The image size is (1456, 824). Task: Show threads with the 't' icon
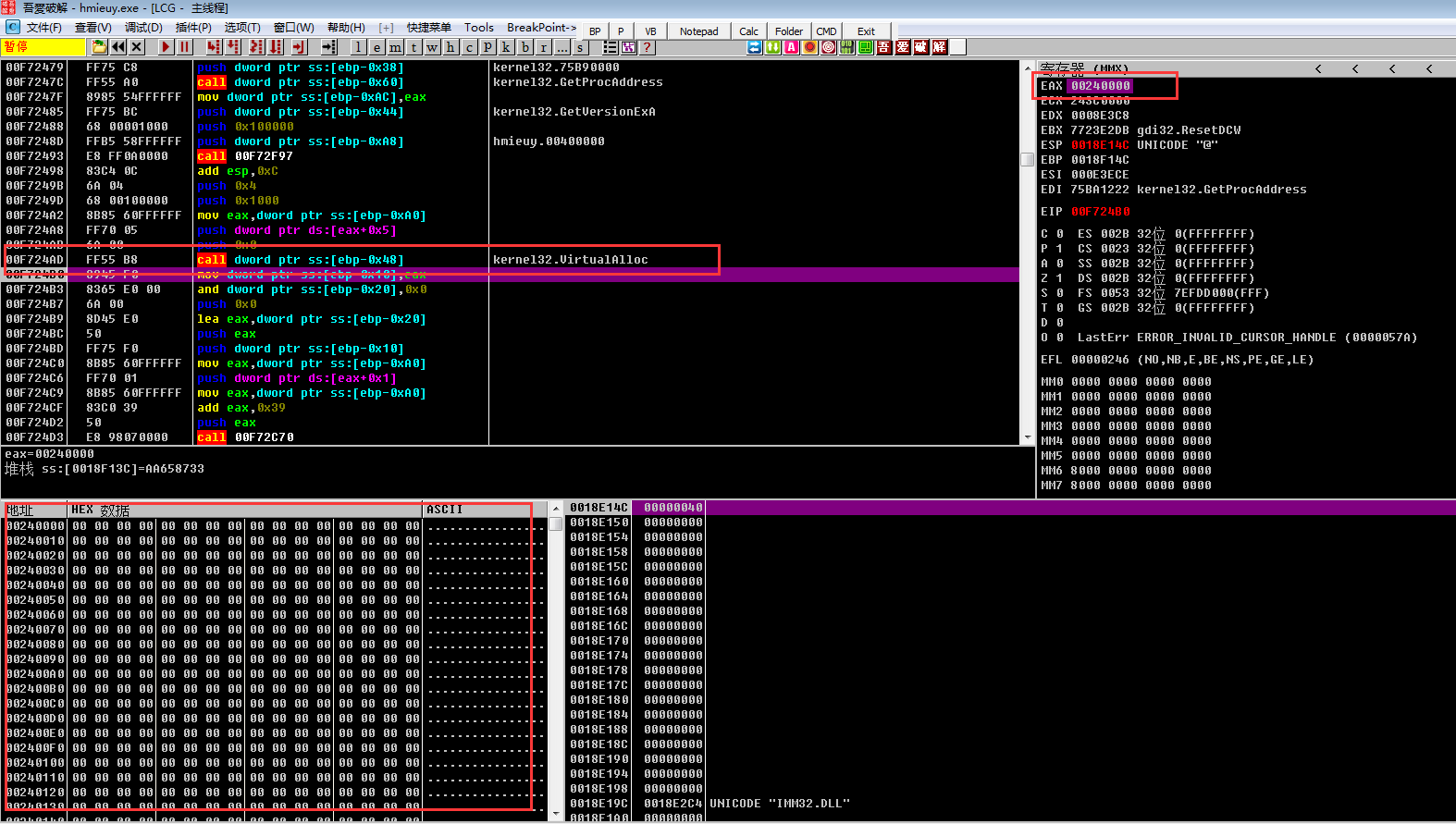pyautogui.click(x=414, y=47)
